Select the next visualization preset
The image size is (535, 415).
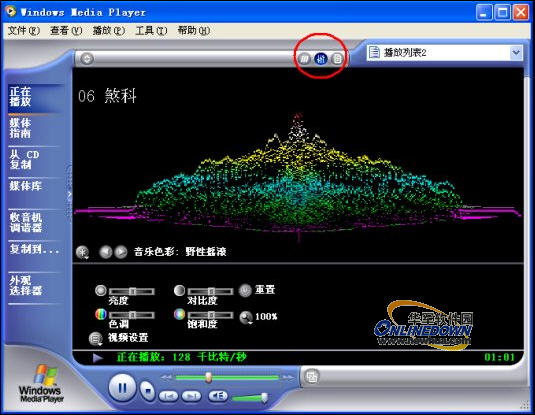tap(120, 252)
